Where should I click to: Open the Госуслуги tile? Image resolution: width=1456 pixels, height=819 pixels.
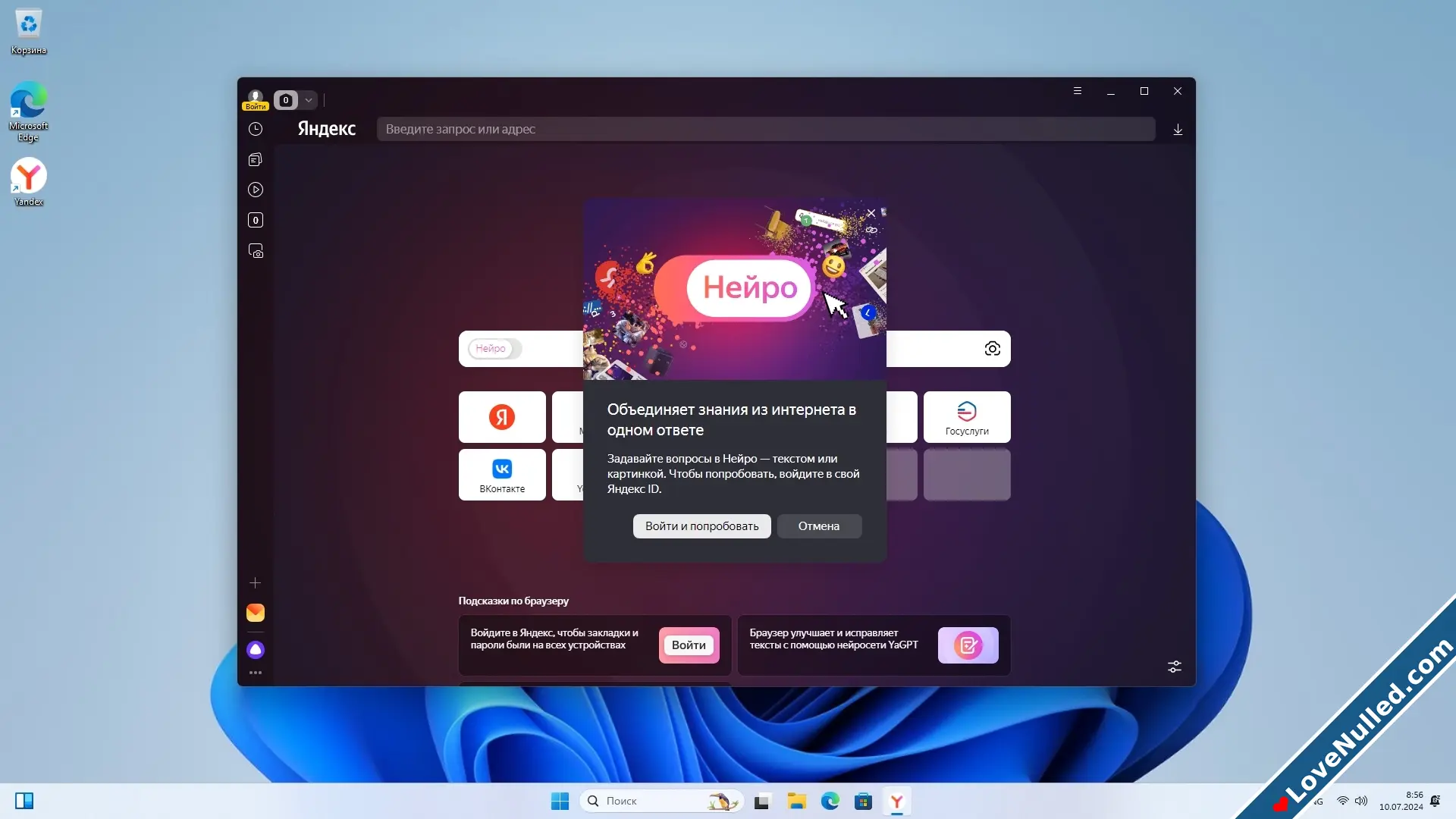pyautogui.click(x=967, y=417)
